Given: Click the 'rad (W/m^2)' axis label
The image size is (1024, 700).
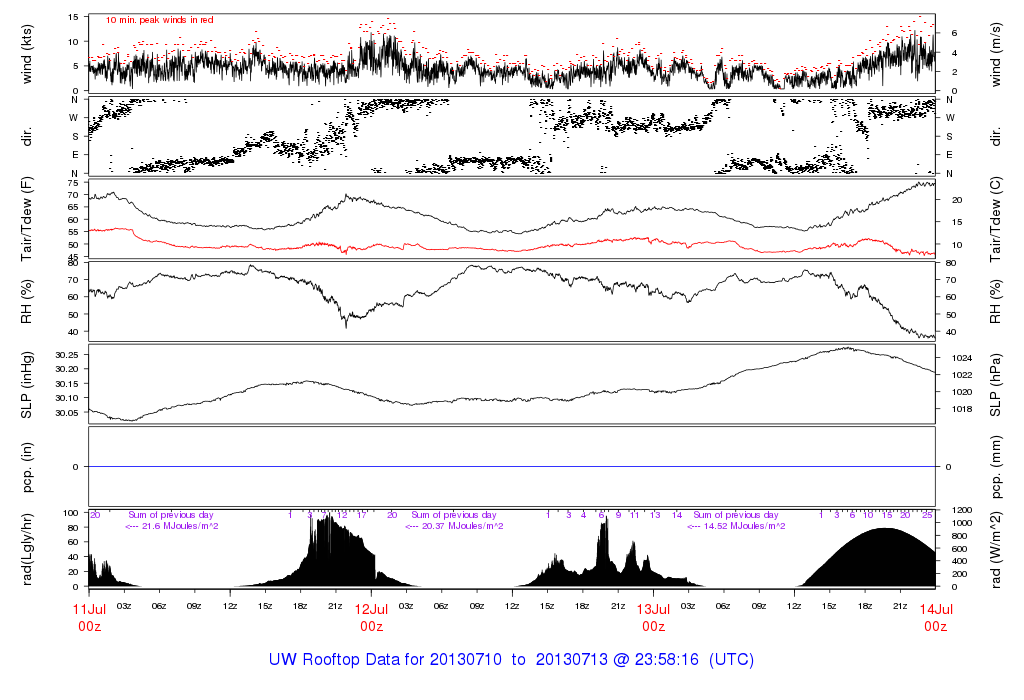Looking at the screenshot, I should 999,549.
